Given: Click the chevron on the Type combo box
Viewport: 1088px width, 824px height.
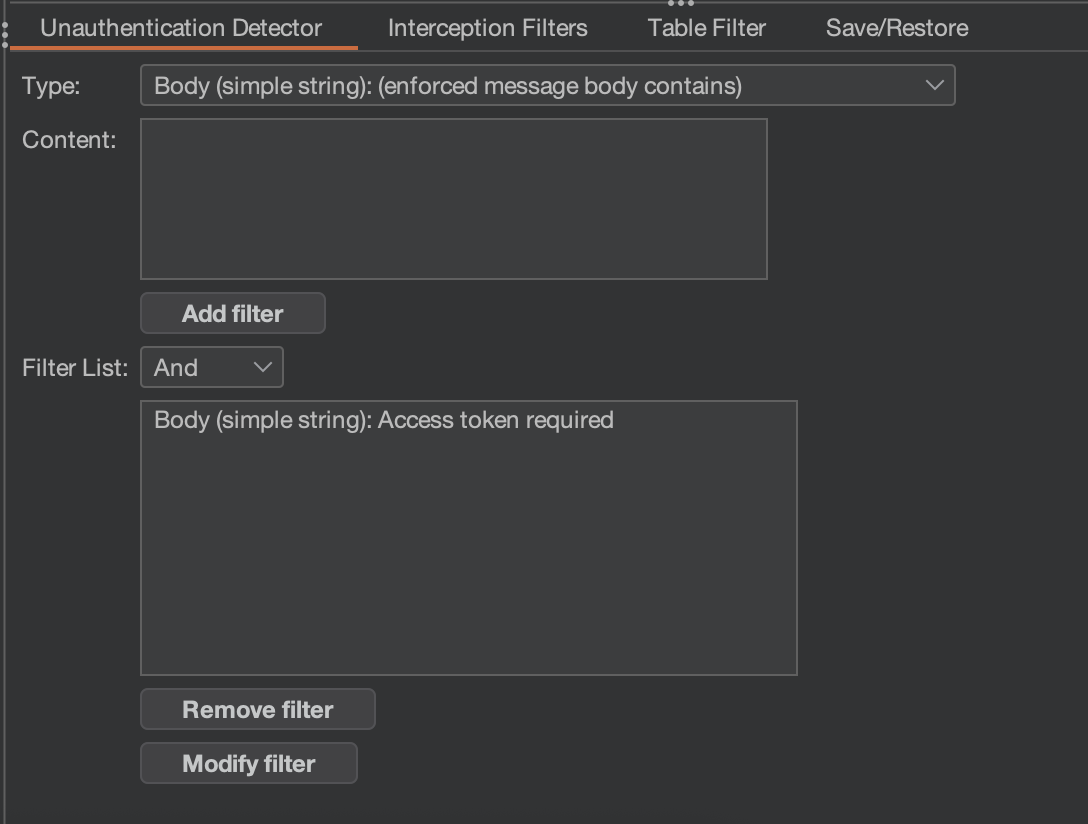Looking at the screenshot, I should click(x=936, y=85).
